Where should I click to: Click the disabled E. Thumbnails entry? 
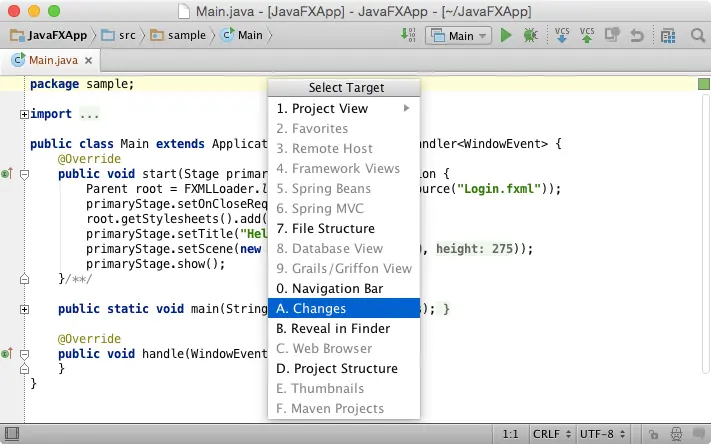(x=344, y=388)
